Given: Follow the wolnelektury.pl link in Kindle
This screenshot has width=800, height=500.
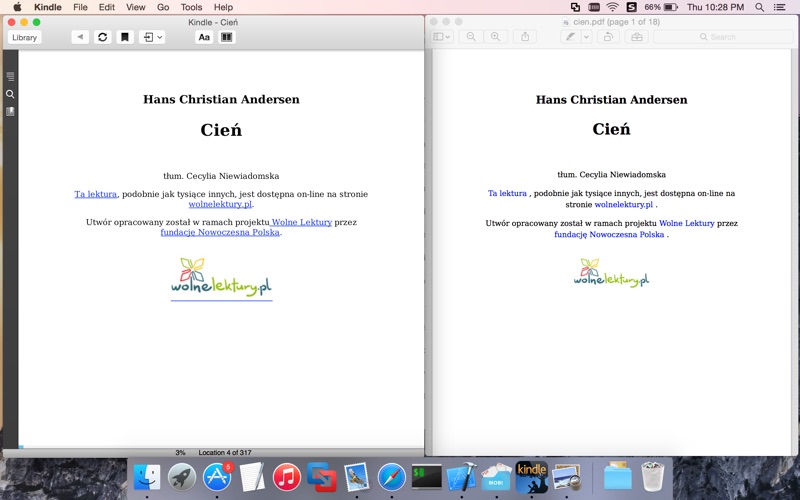Looking at the screenshot, I should 220,204.
